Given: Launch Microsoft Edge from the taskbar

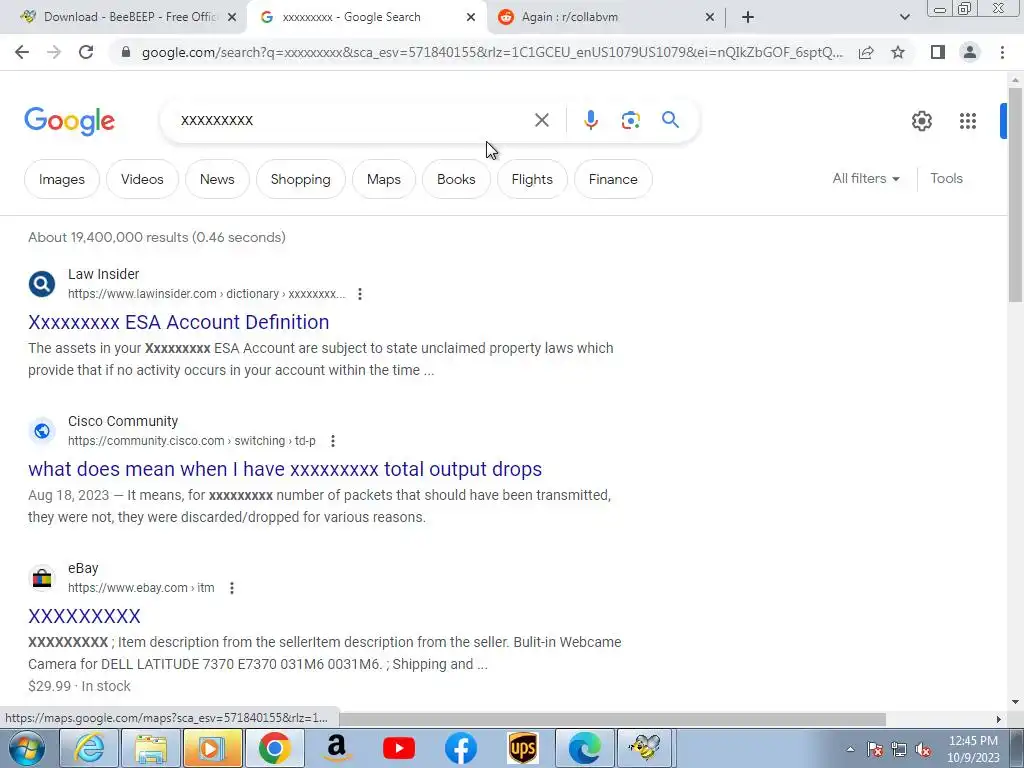Looking at the screenshot, I should click(584, 748).
